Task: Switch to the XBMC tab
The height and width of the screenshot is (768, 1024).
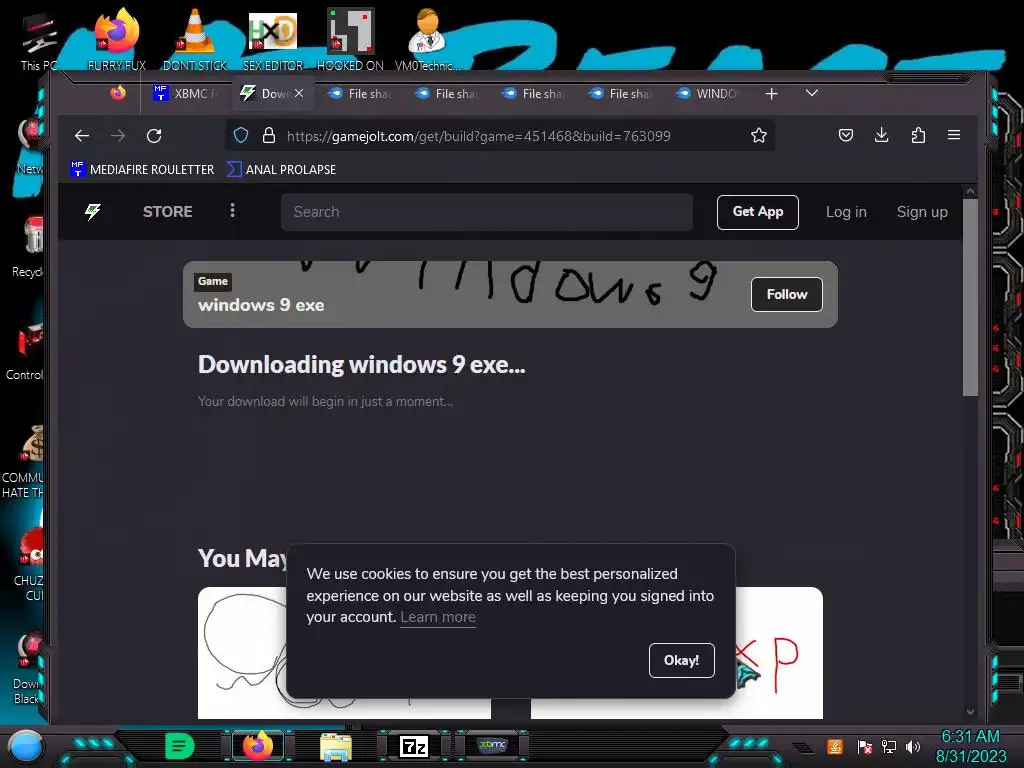Action: (x=185, y=93)
